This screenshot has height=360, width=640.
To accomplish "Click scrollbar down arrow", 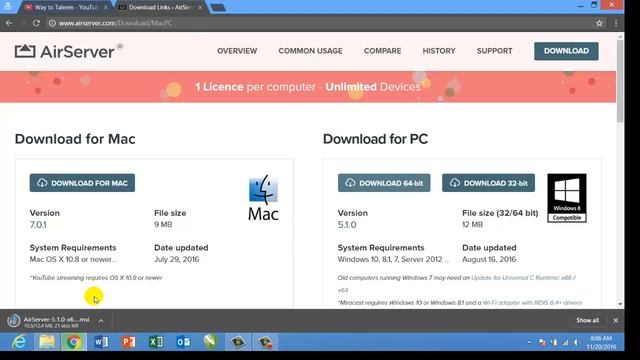I will 620,304.
